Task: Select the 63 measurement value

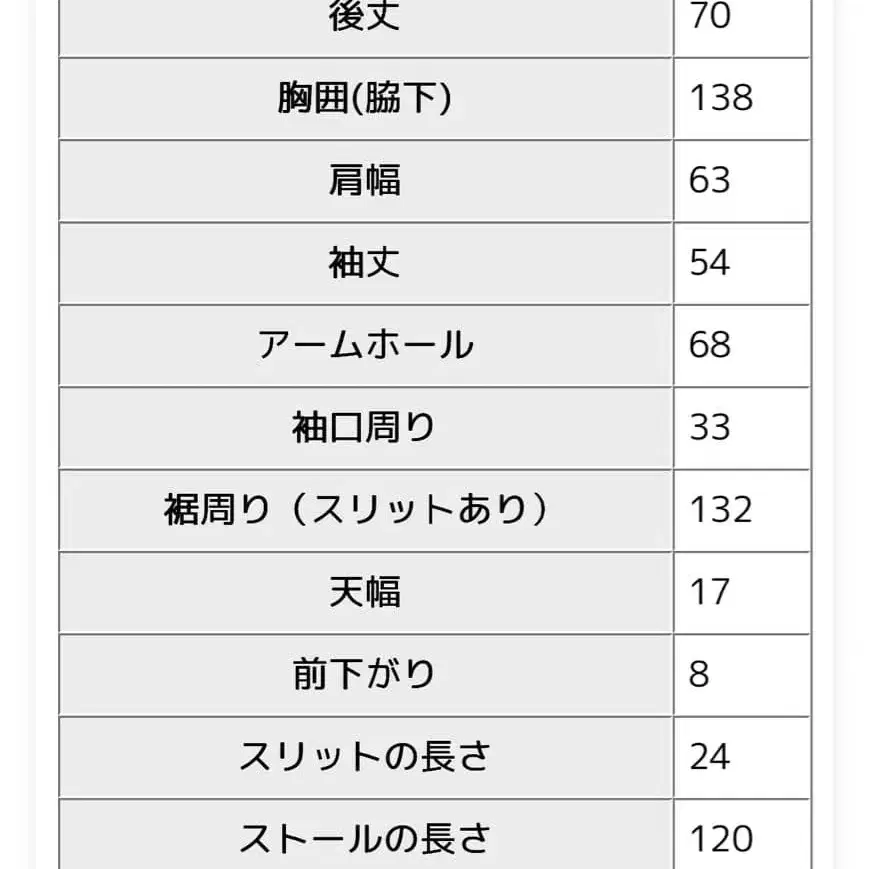Action: pyautogui.click(x=709, y=181)
